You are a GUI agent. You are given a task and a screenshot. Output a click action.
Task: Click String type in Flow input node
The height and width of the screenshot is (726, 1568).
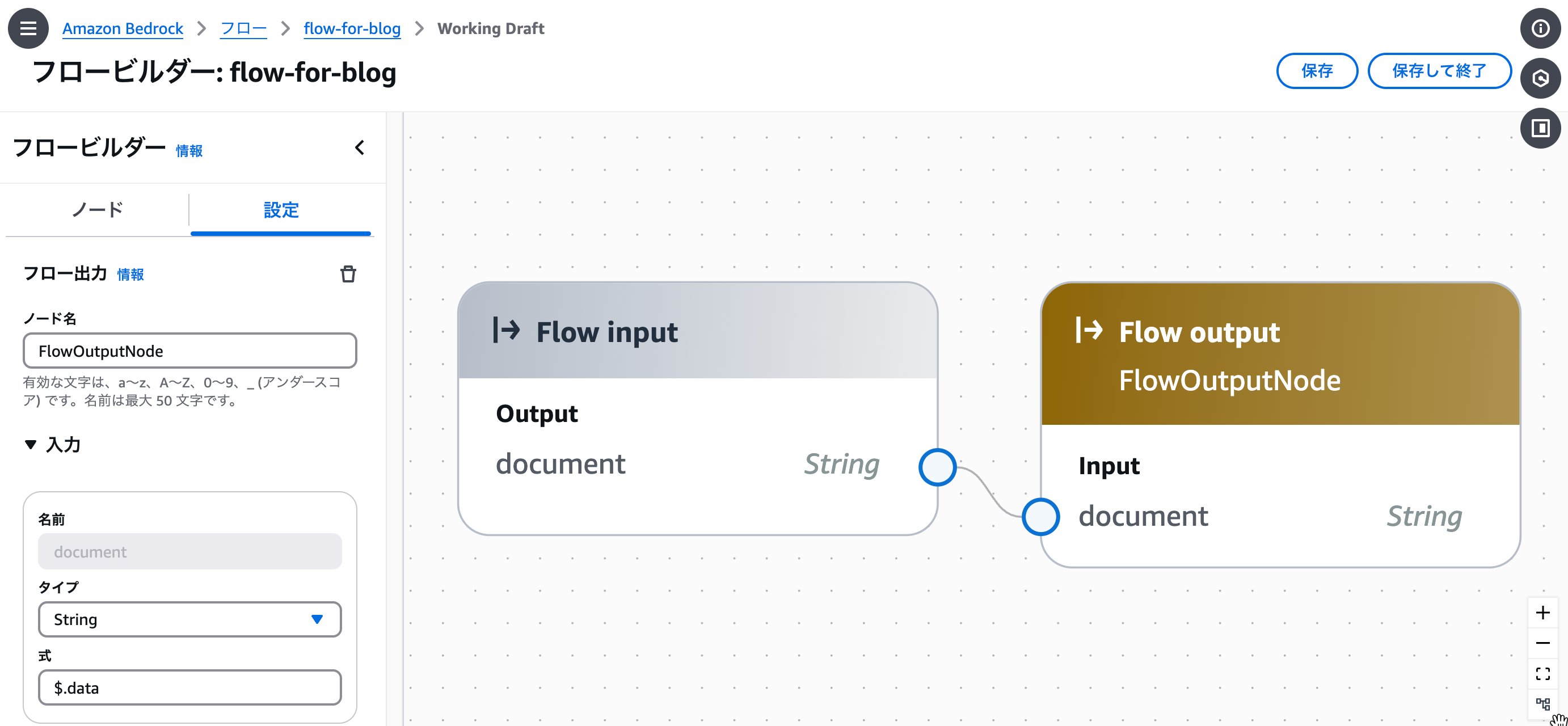click(x=842, y=465)
